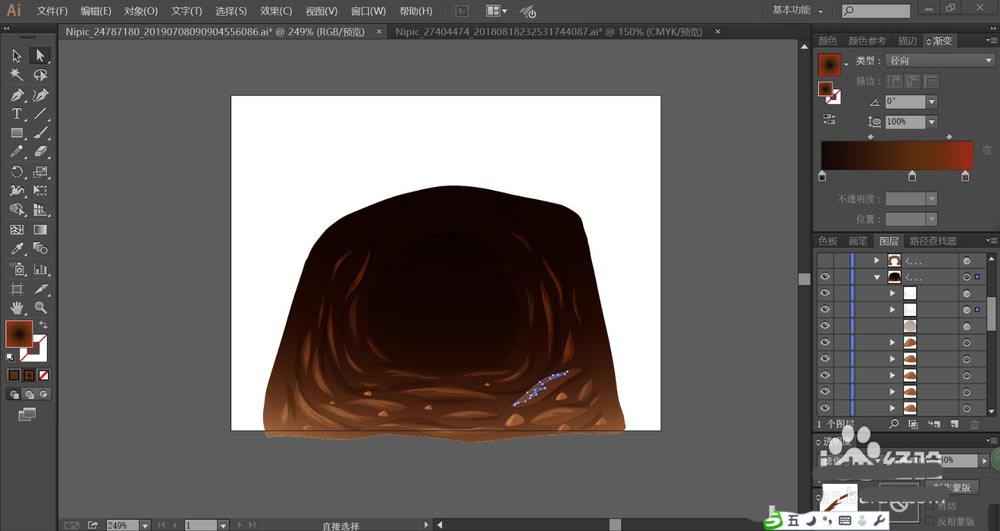Image resolution: width=1000 pixels, height=531 pixels.
Task: Click the toolbox fill gradient swatch
Action: [x=19, y=334]
